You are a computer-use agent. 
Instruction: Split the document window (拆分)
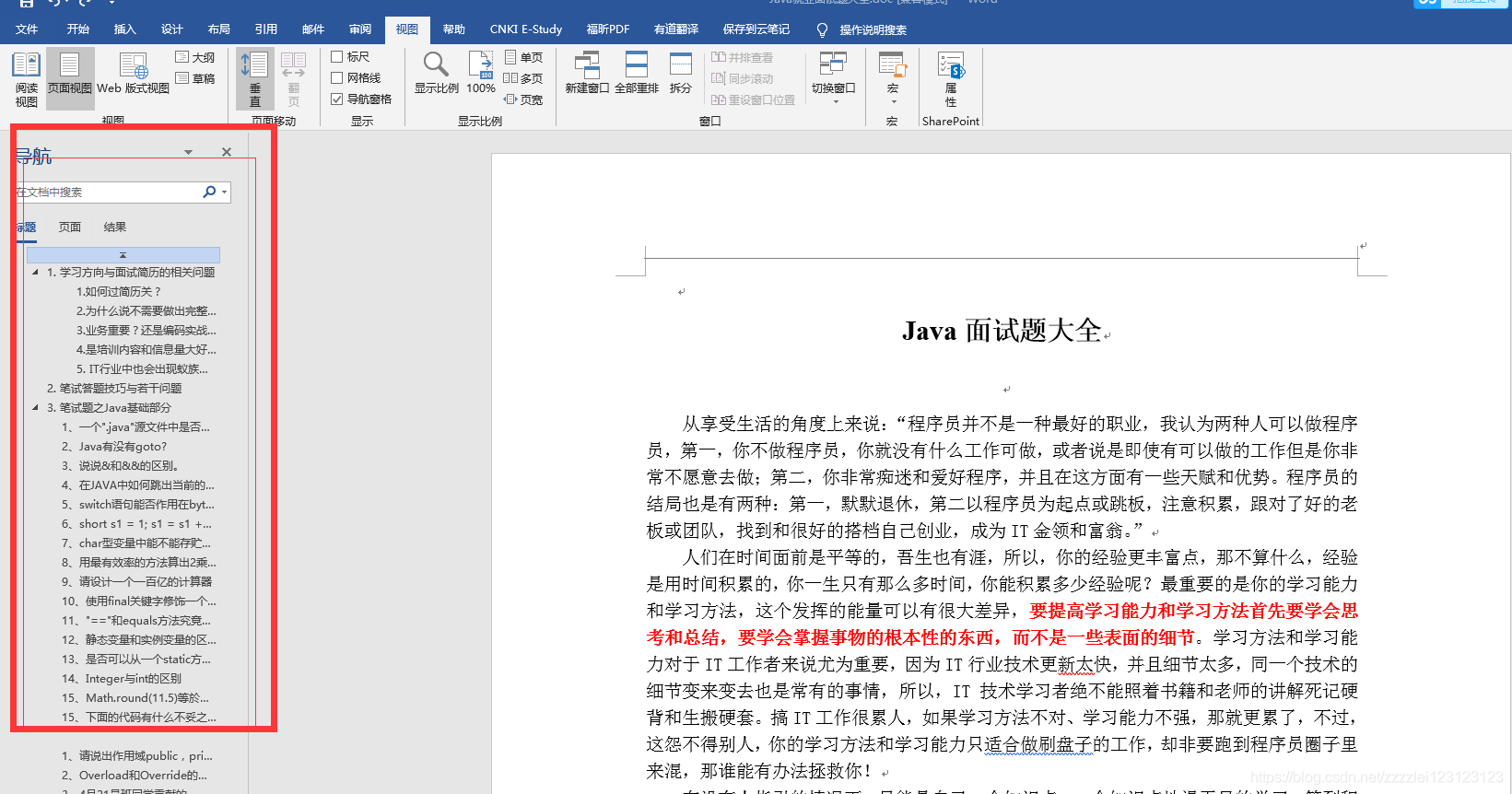pyautogui.click(x=680, y=74)
